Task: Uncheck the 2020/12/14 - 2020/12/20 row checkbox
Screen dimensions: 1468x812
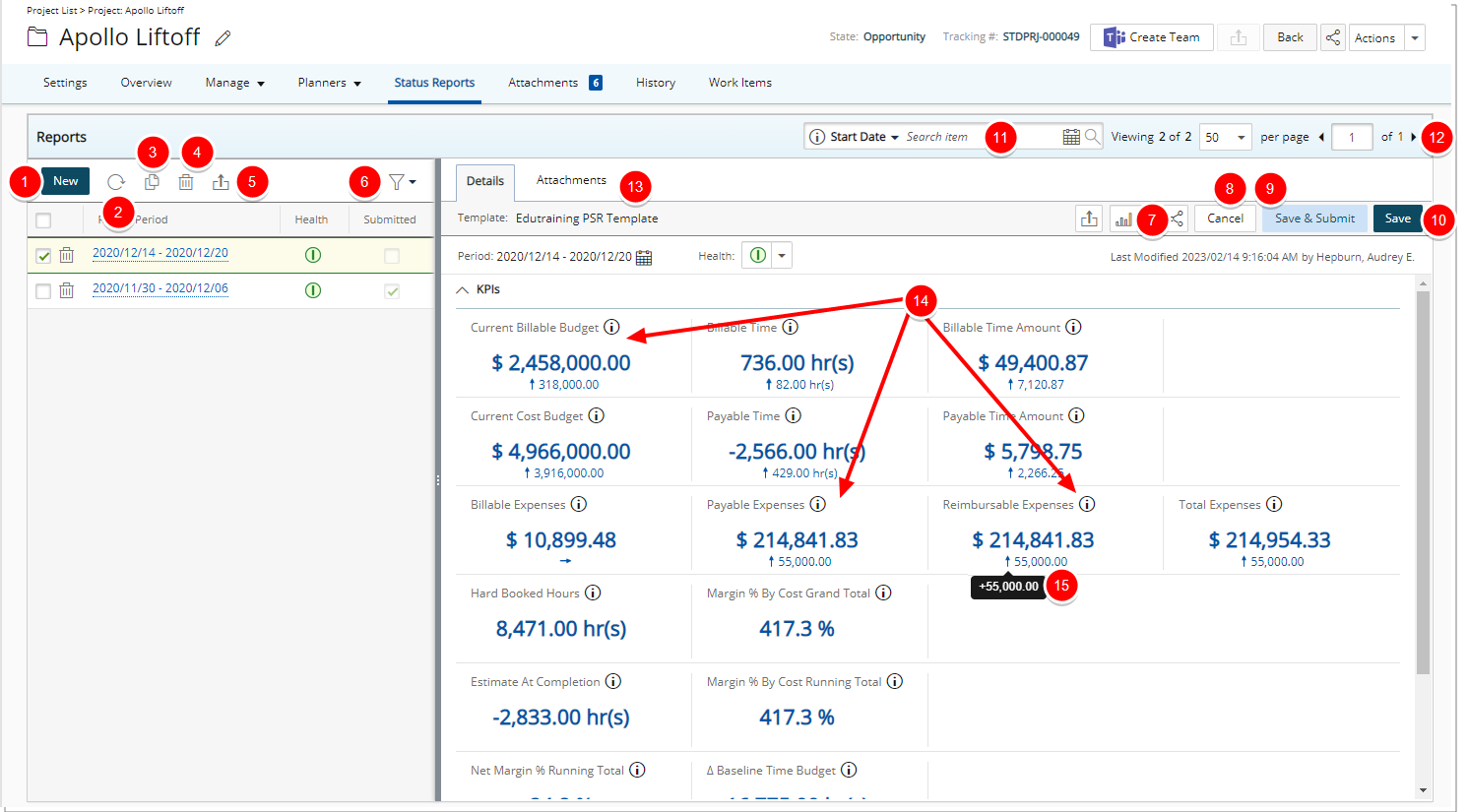Action: click(x=43, y=256)
